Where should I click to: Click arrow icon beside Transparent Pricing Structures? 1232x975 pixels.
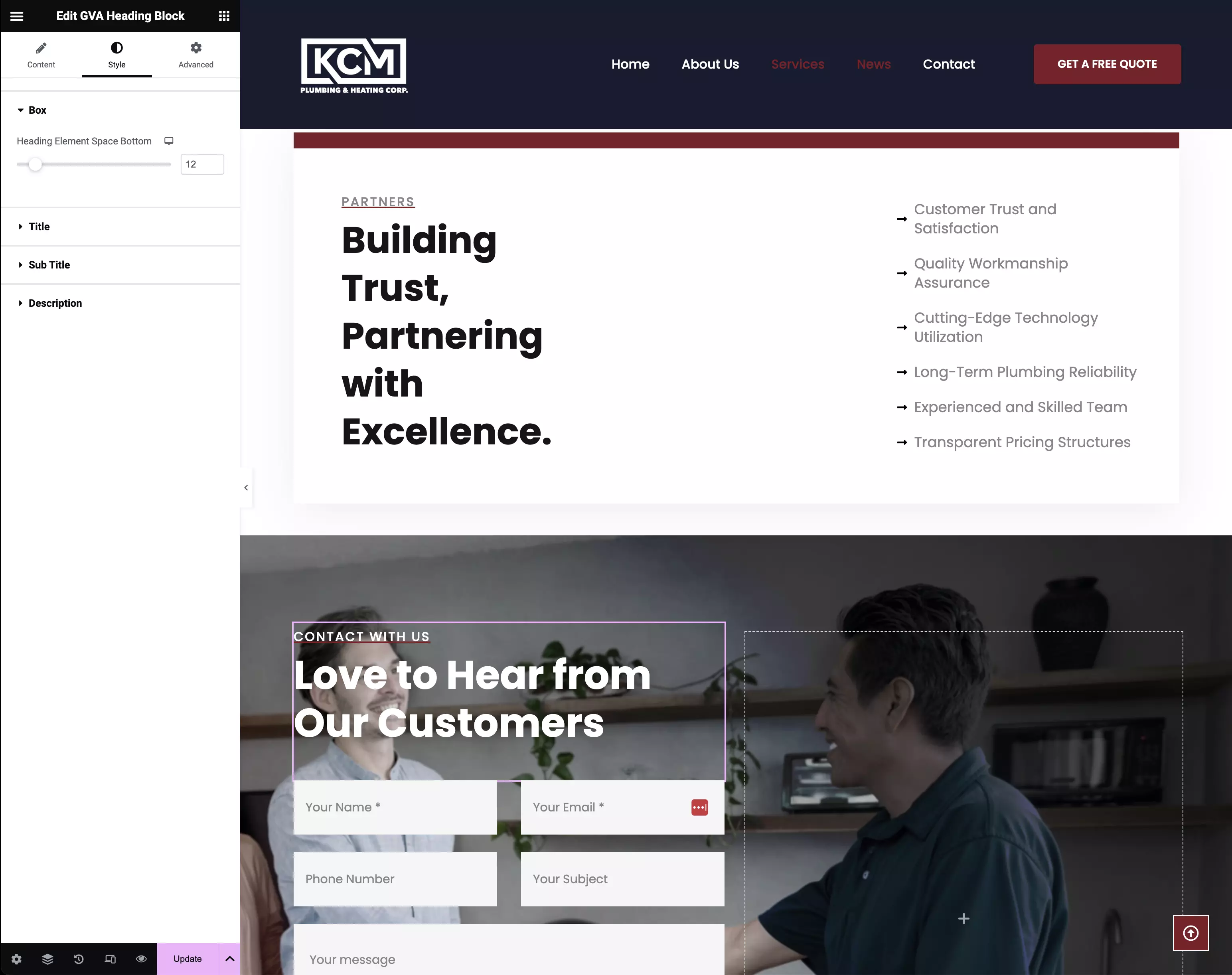click(902, 443)
